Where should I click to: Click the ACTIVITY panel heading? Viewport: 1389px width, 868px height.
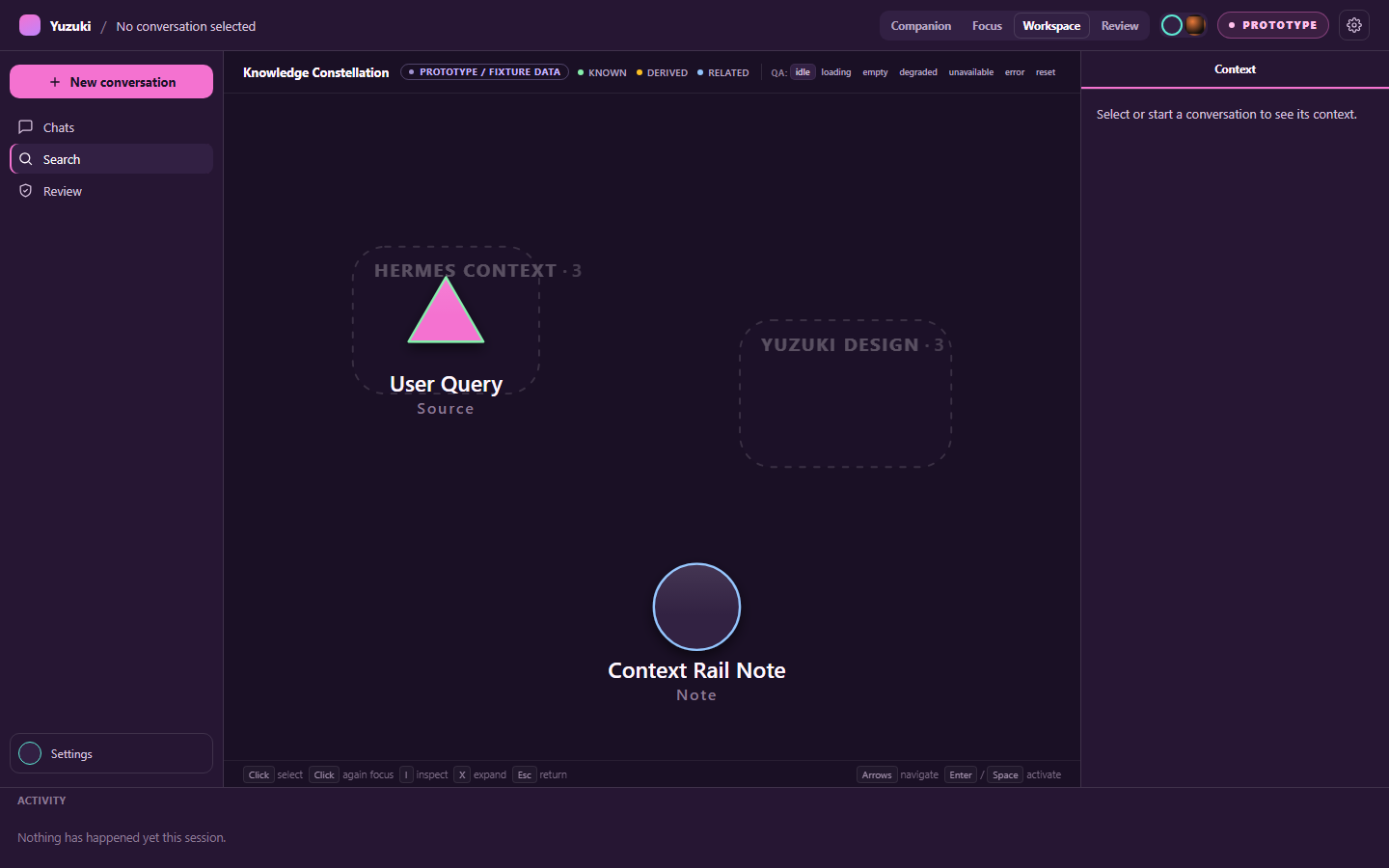click(x=41, y=800)
